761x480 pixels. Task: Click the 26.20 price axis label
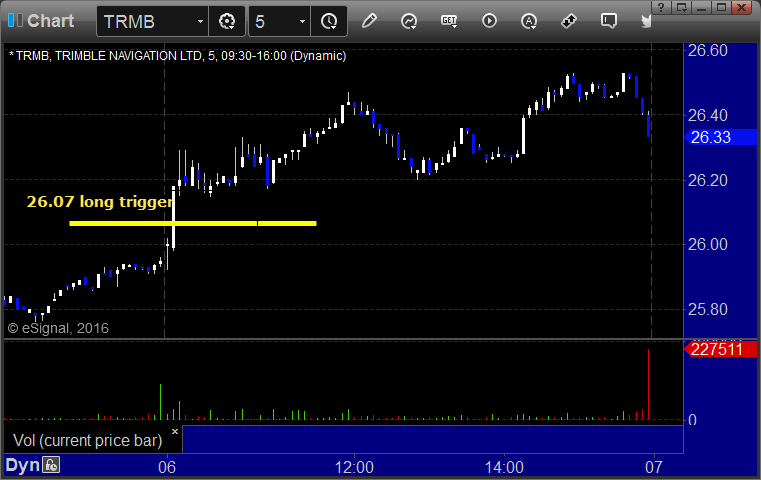(708, 181)
